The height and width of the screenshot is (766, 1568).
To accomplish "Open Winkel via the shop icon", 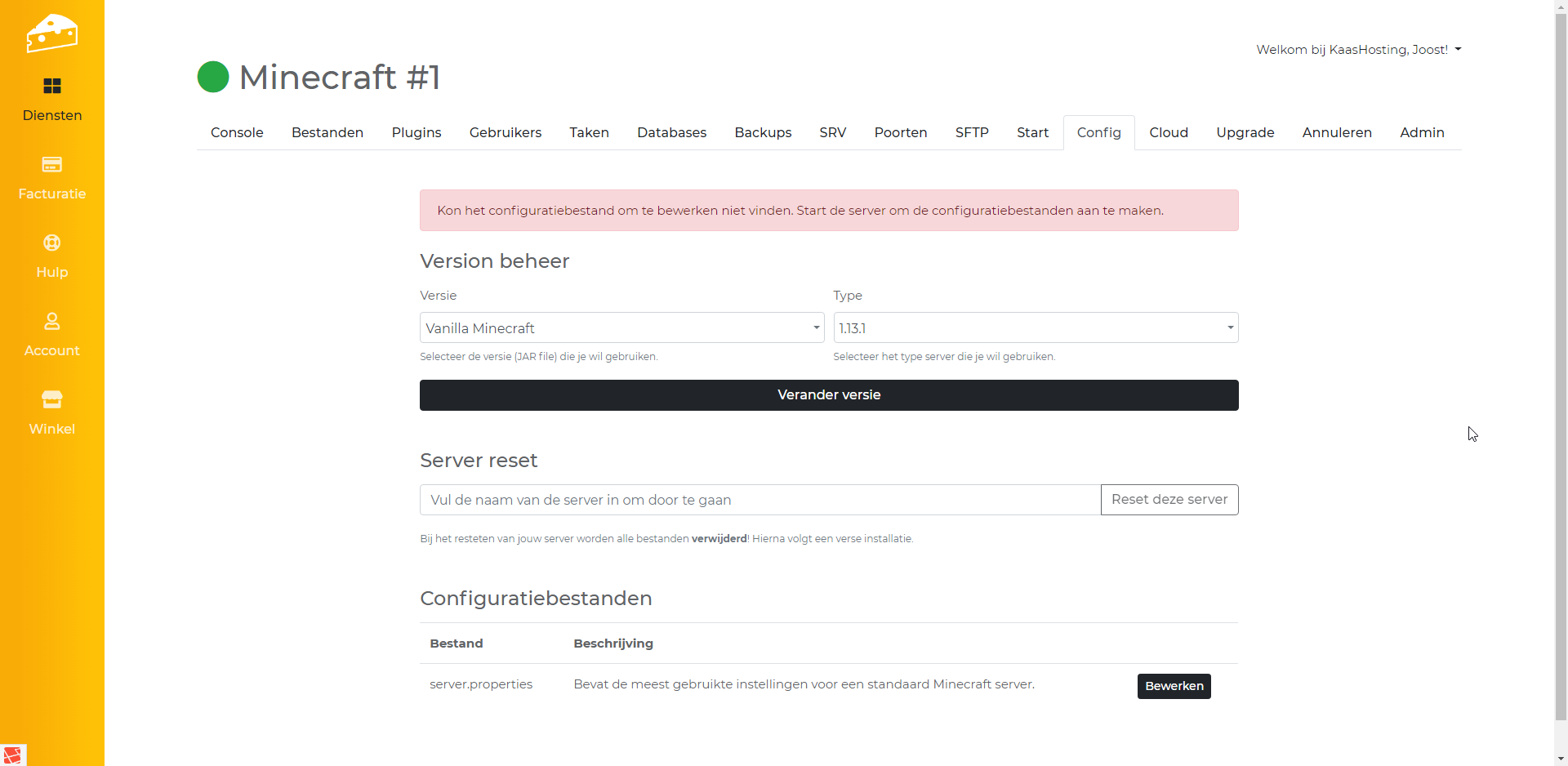I will pyautogui.click(x=52, y=400).
